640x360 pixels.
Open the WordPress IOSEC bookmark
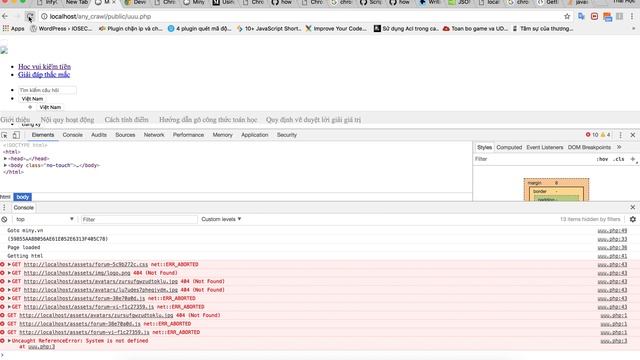62,29
